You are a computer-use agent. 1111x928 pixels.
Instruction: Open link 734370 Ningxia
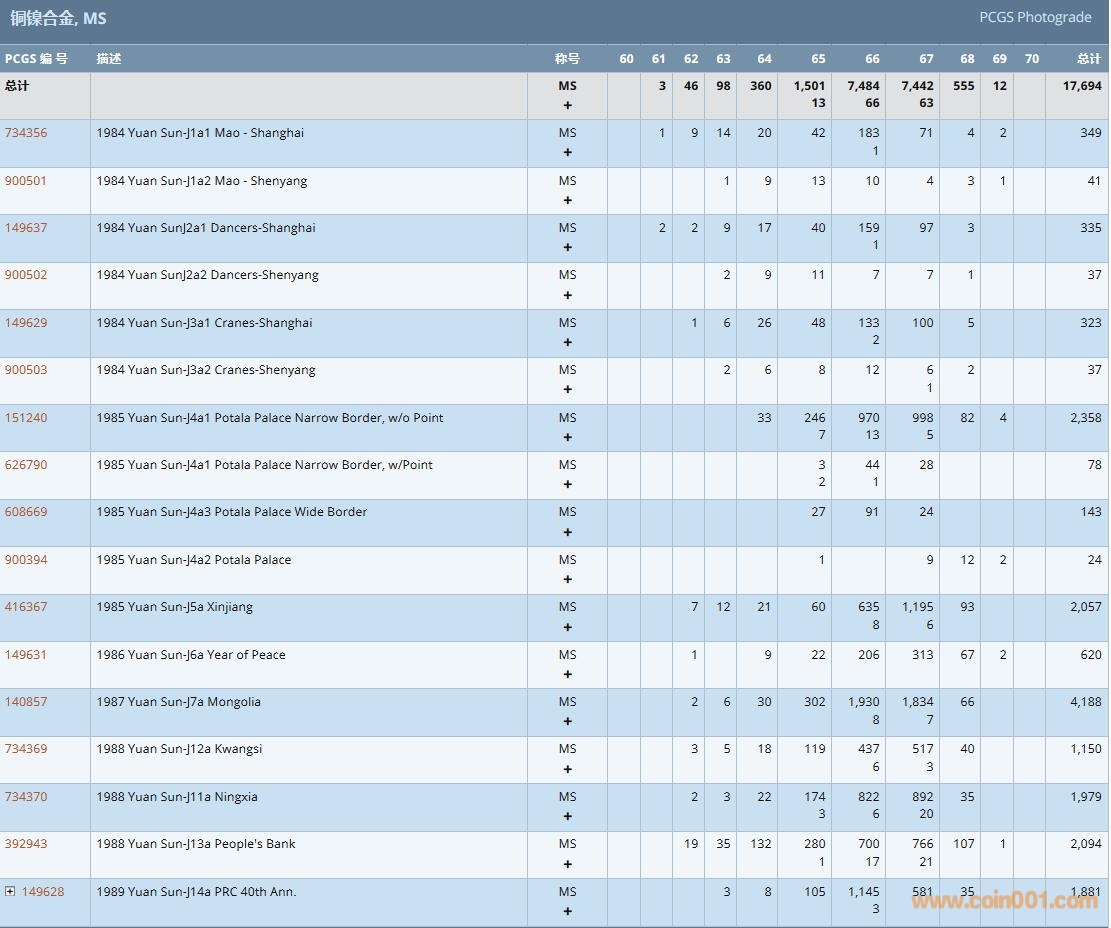point(26,797)
